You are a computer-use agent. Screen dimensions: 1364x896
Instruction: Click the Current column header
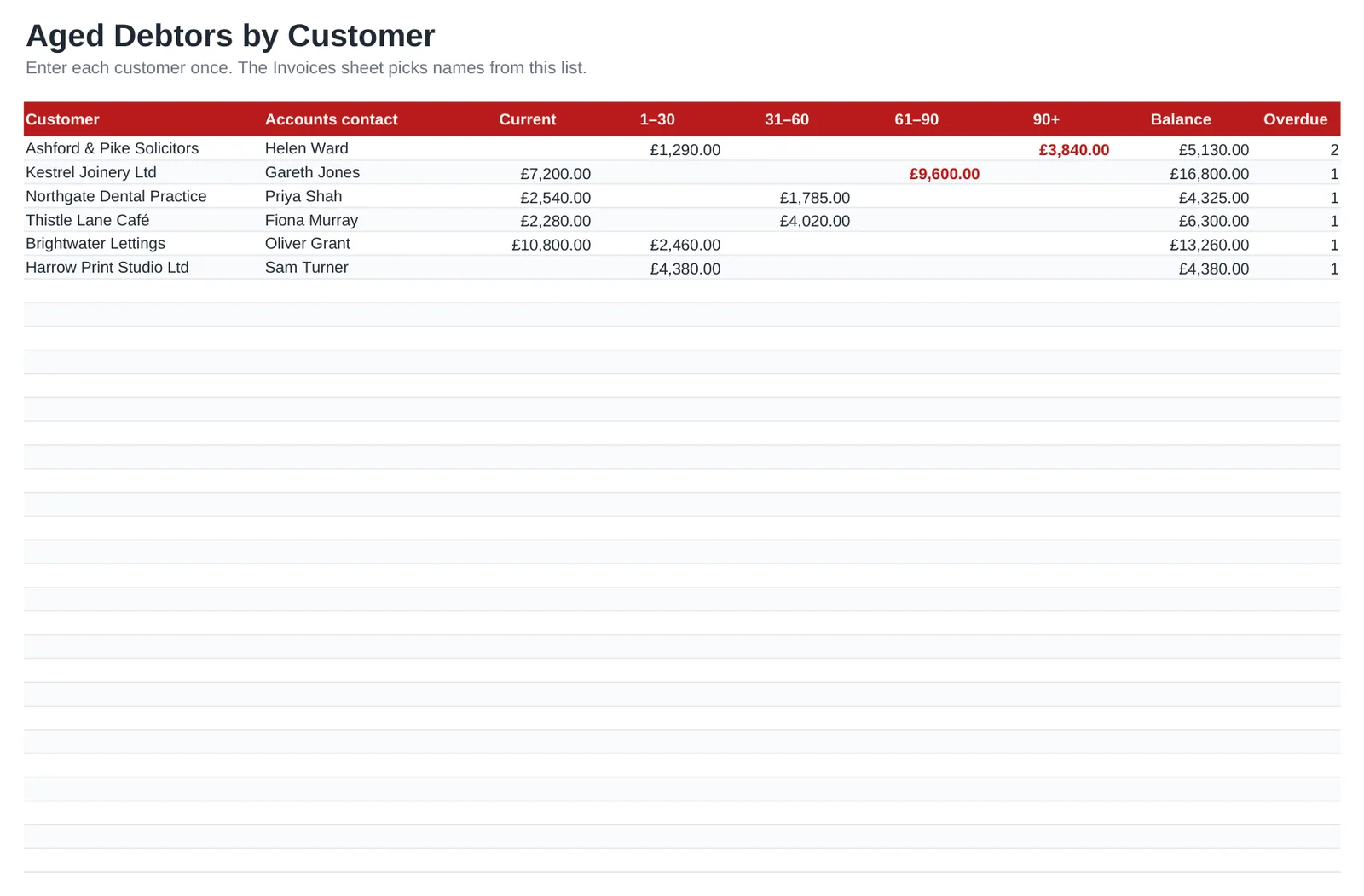click(x=527, y=119)
